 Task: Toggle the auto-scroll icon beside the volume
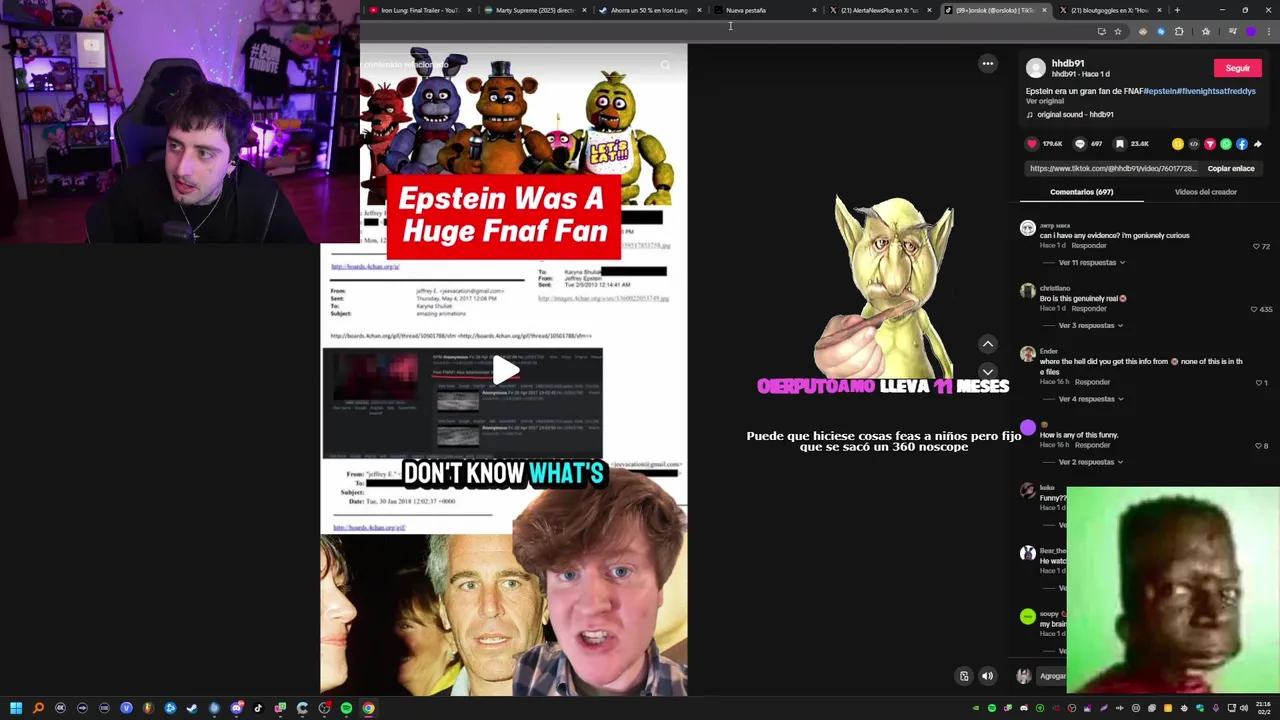(964, 676)
